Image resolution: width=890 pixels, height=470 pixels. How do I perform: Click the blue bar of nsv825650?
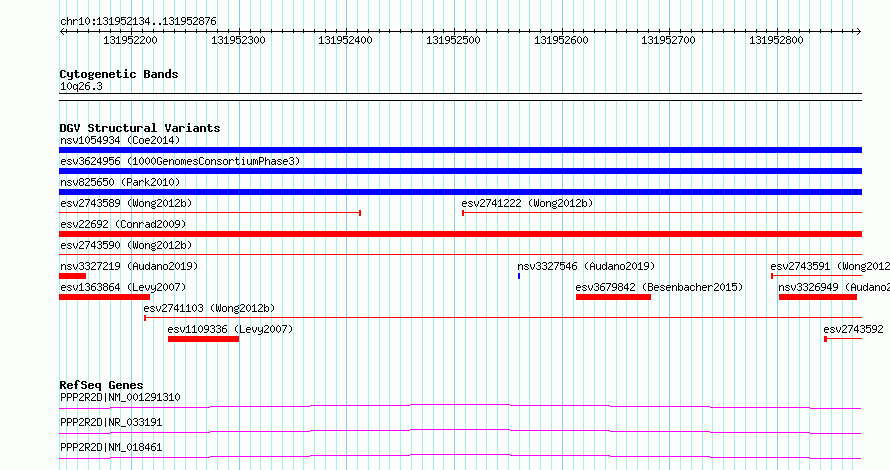click(x=460, y=192)
